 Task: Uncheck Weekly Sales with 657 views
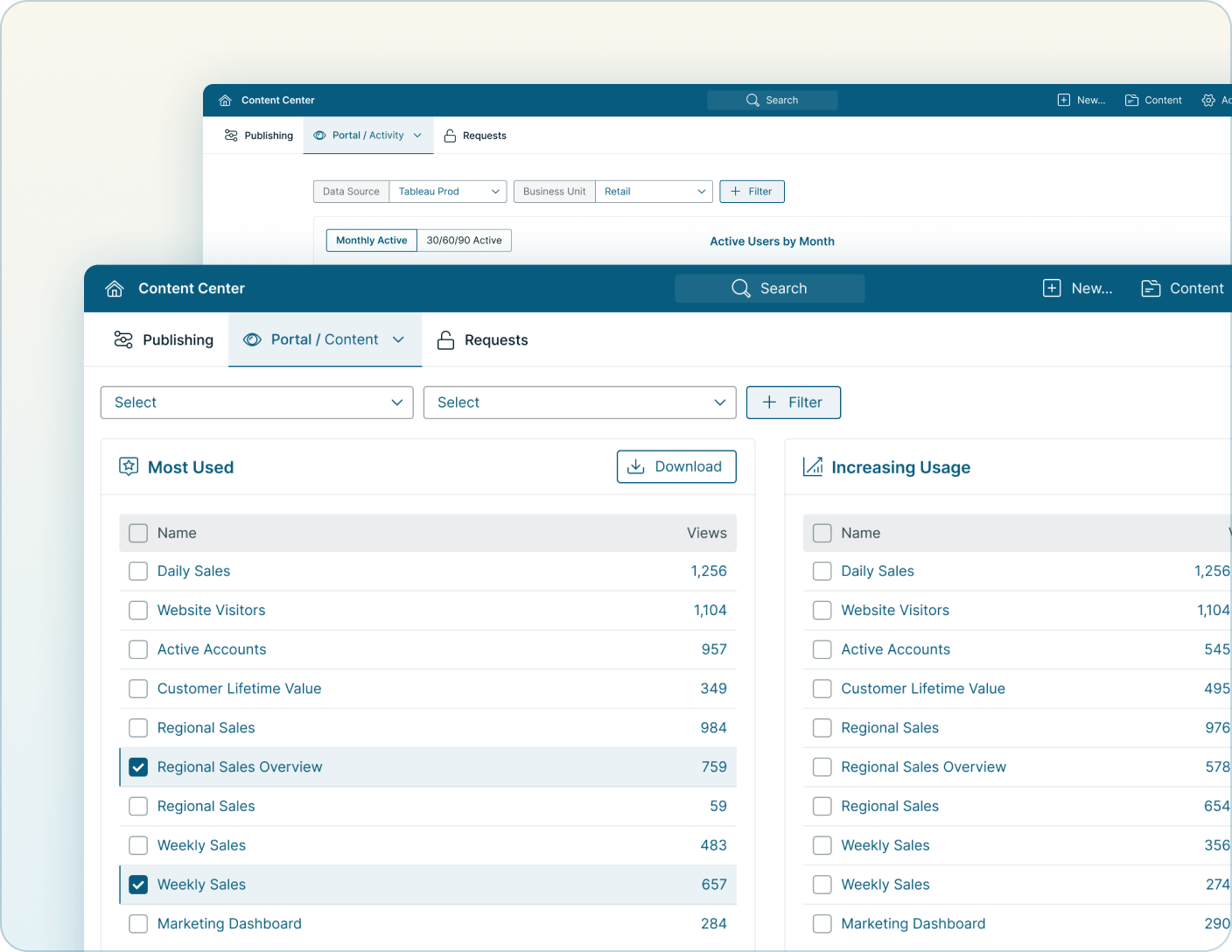(x=137, y=885)
